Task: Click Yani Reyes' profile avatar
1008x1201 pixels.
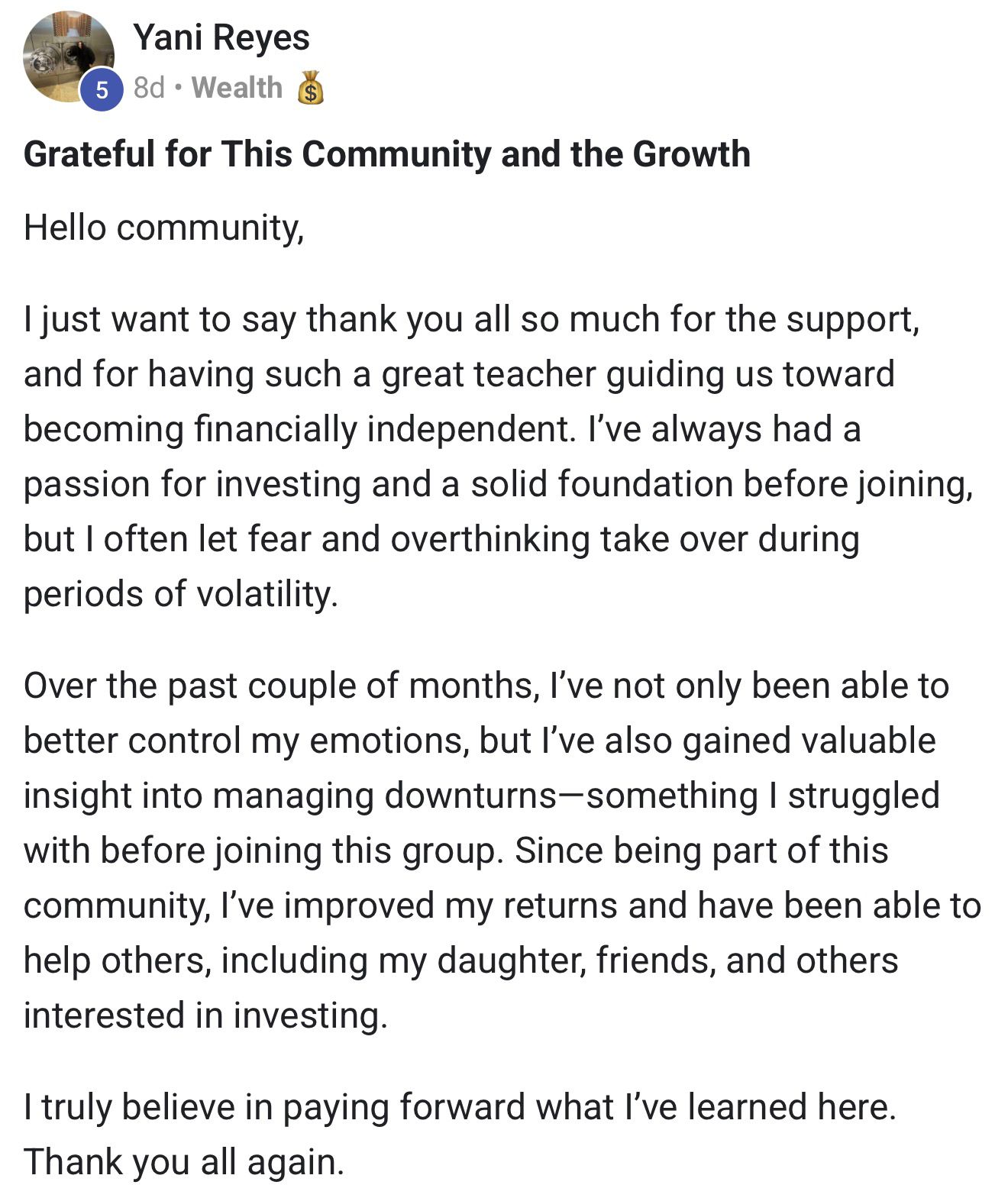Action: pos(67,55)
